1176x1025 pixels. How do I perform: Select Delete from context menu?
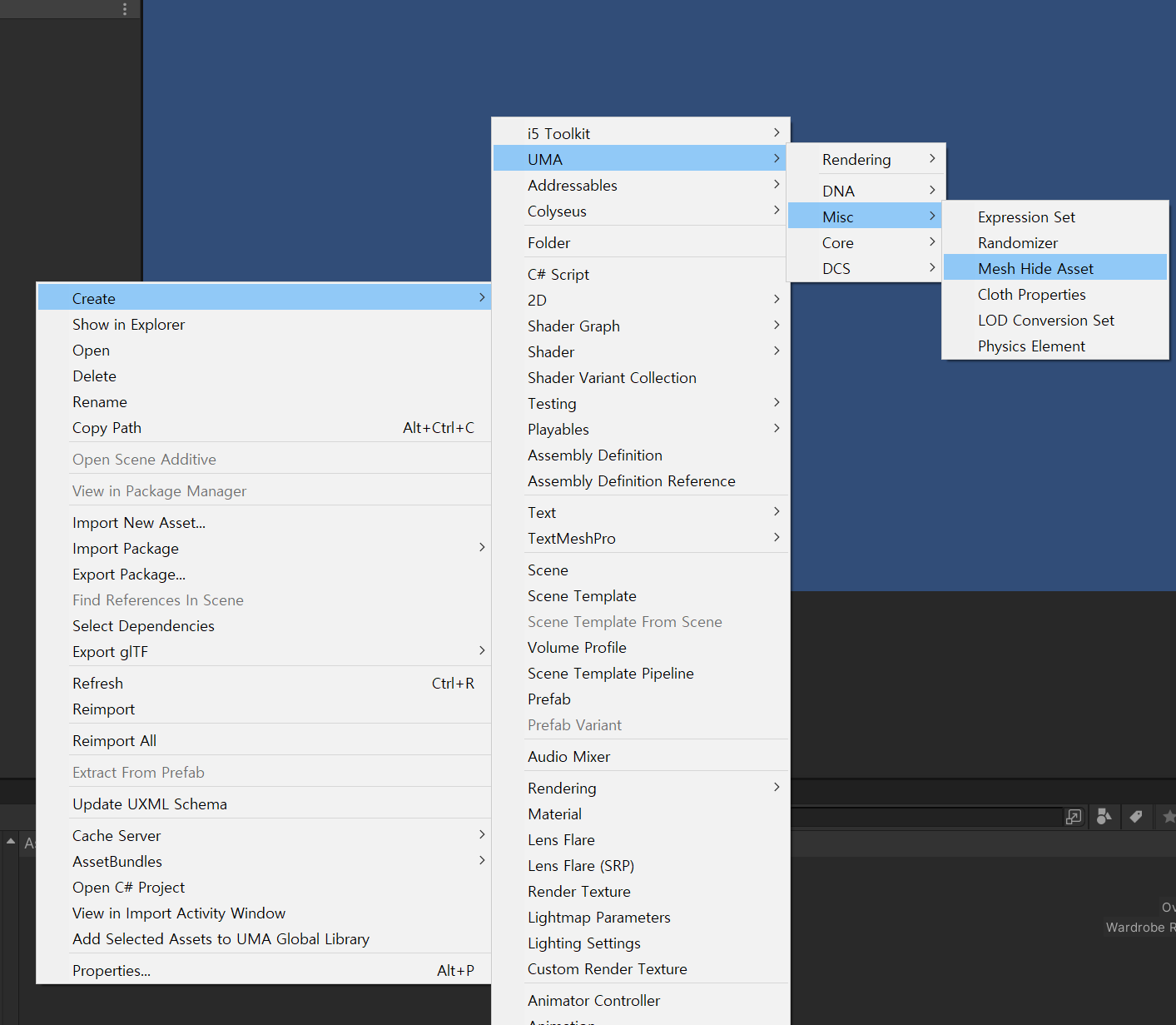pos(264,376)
